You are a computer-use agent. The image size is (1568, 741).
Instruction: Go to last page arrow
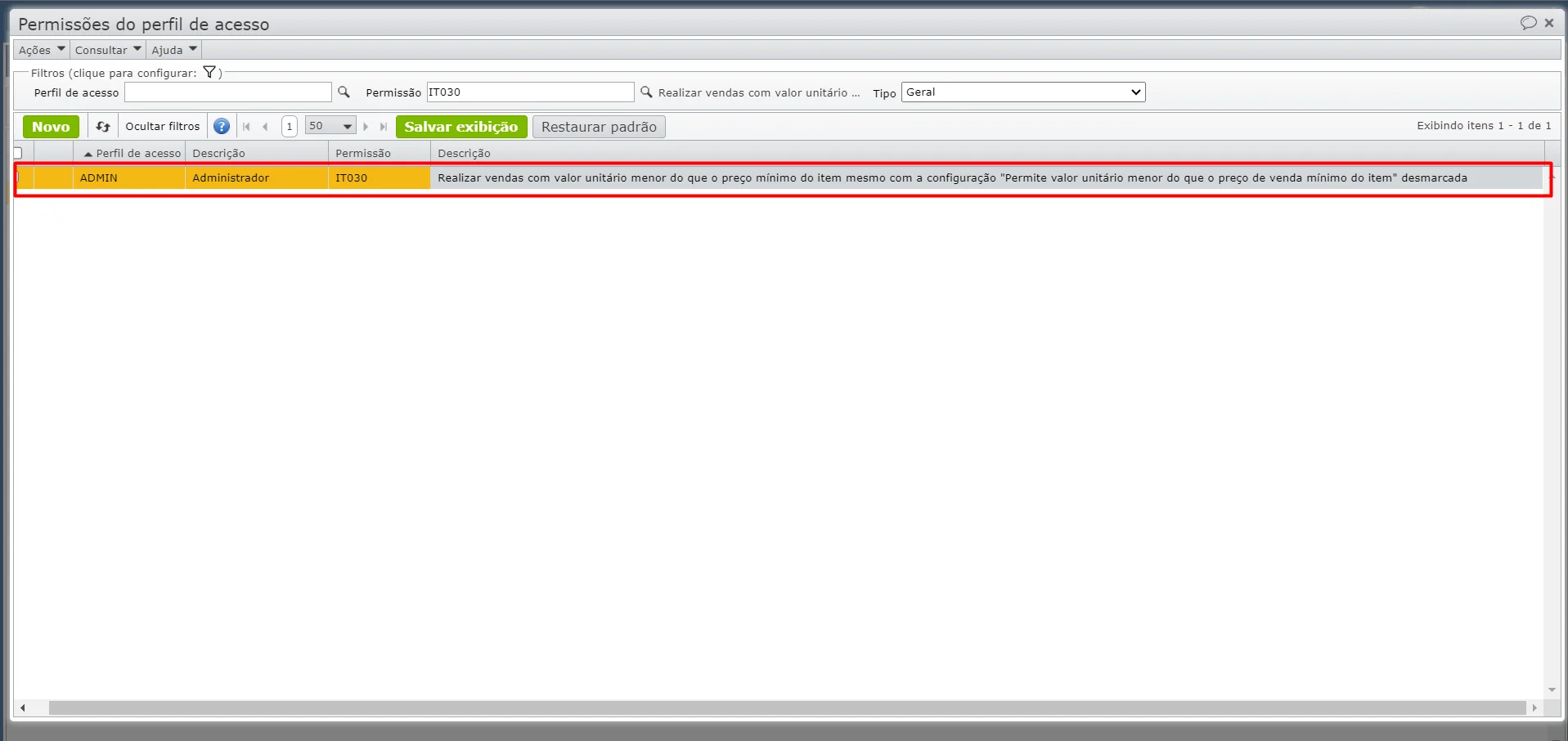(384, 127)
